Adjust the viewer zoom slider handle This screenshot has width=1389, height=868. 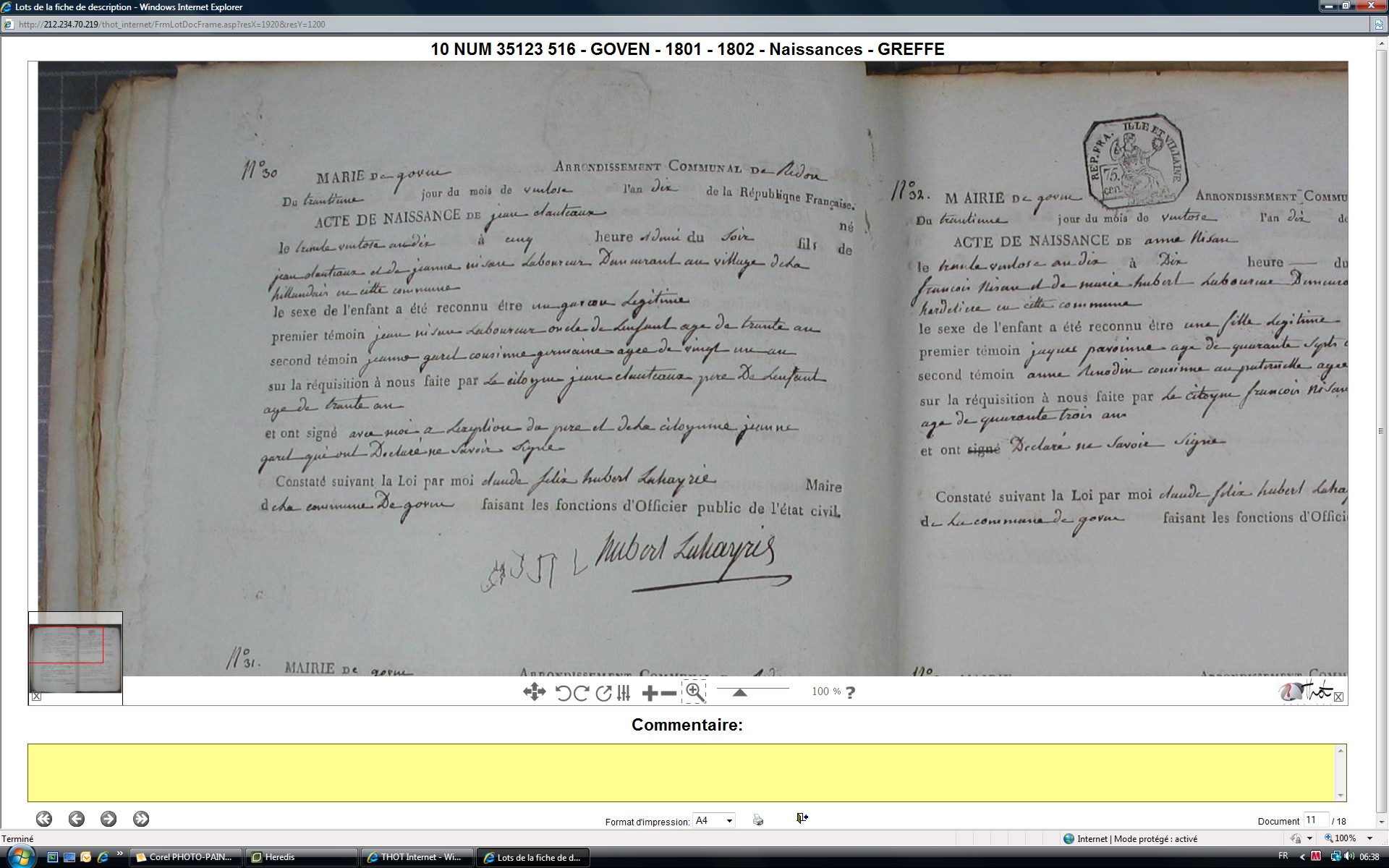coord(739,692)
